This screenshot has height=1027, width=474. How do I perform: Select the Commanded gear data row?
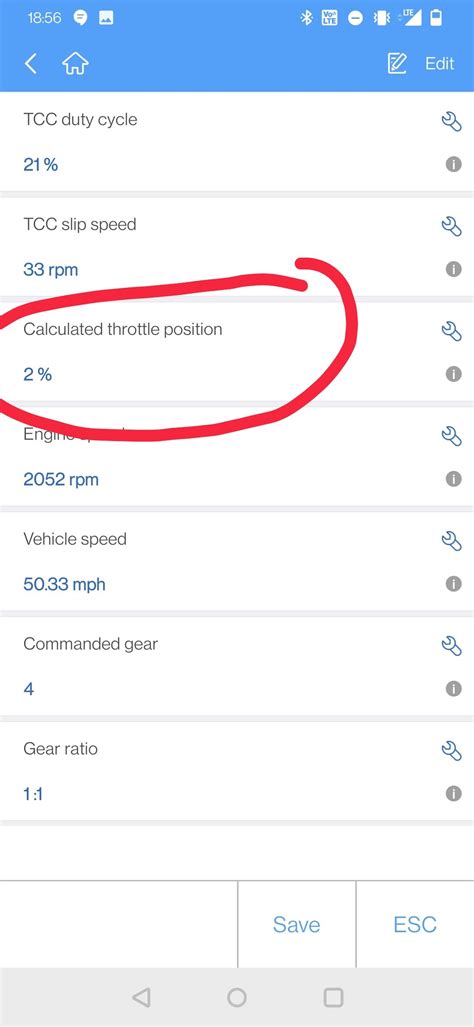237,666
